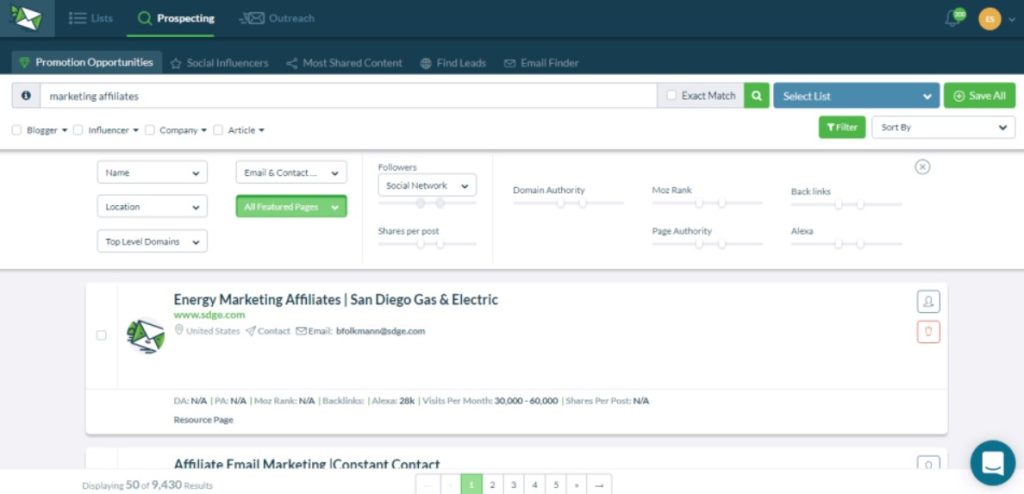Tick the Company checkbox
The width and height of the screenshot is (1024, 494).
(150, 130)
